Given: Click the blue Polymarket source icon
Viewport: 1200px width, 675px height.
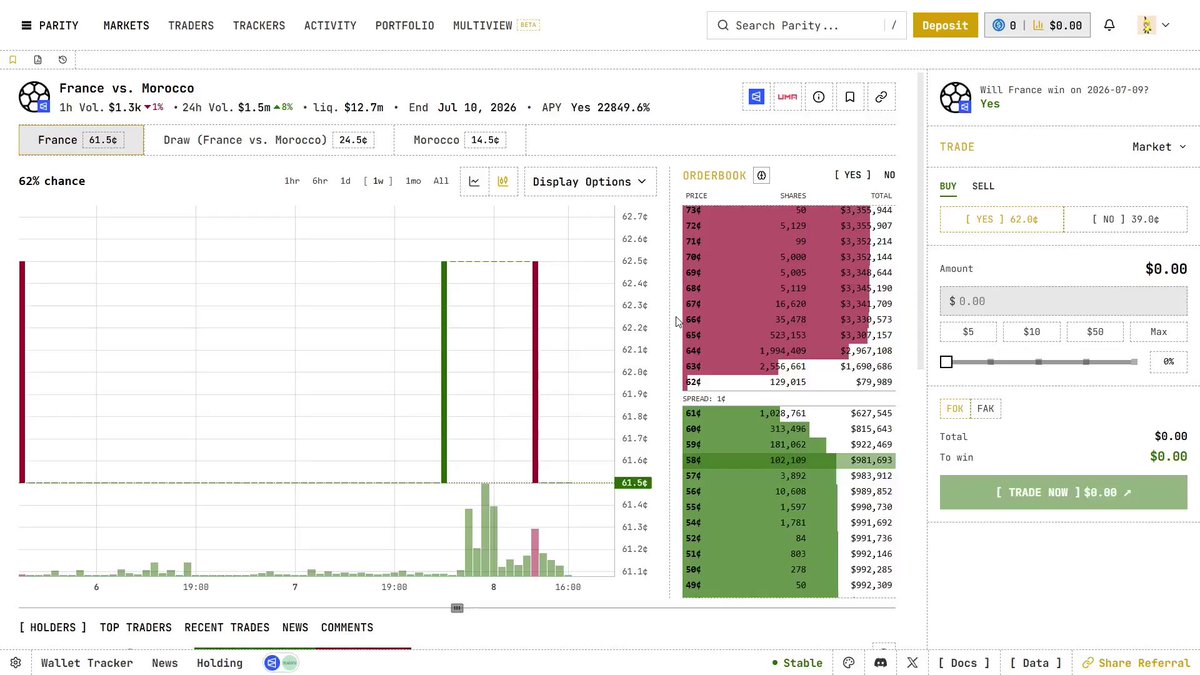Looking at the screenshot, I should click(x=756, y=97).
